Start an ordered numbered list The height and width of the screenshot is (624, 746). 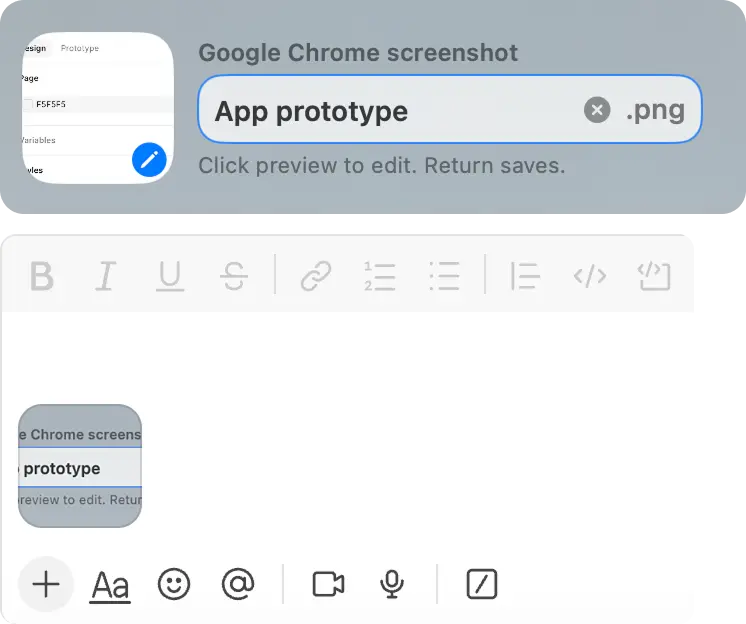pyautogui.click(x=380, y=276)
